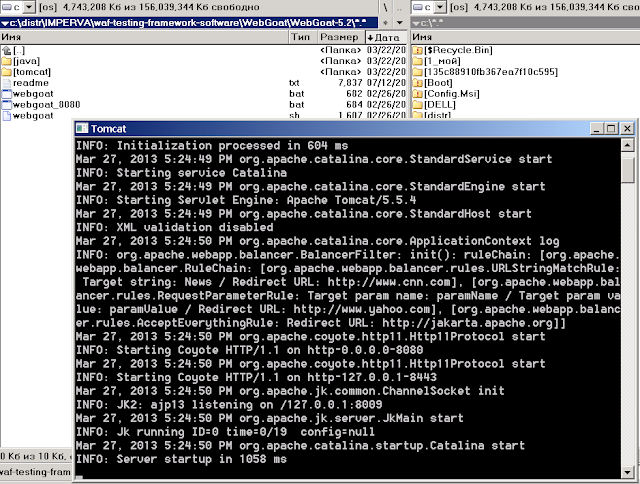This screenshot has width=640, height=484.
Task: Sort left panel by Тип column
Action: 303,37
